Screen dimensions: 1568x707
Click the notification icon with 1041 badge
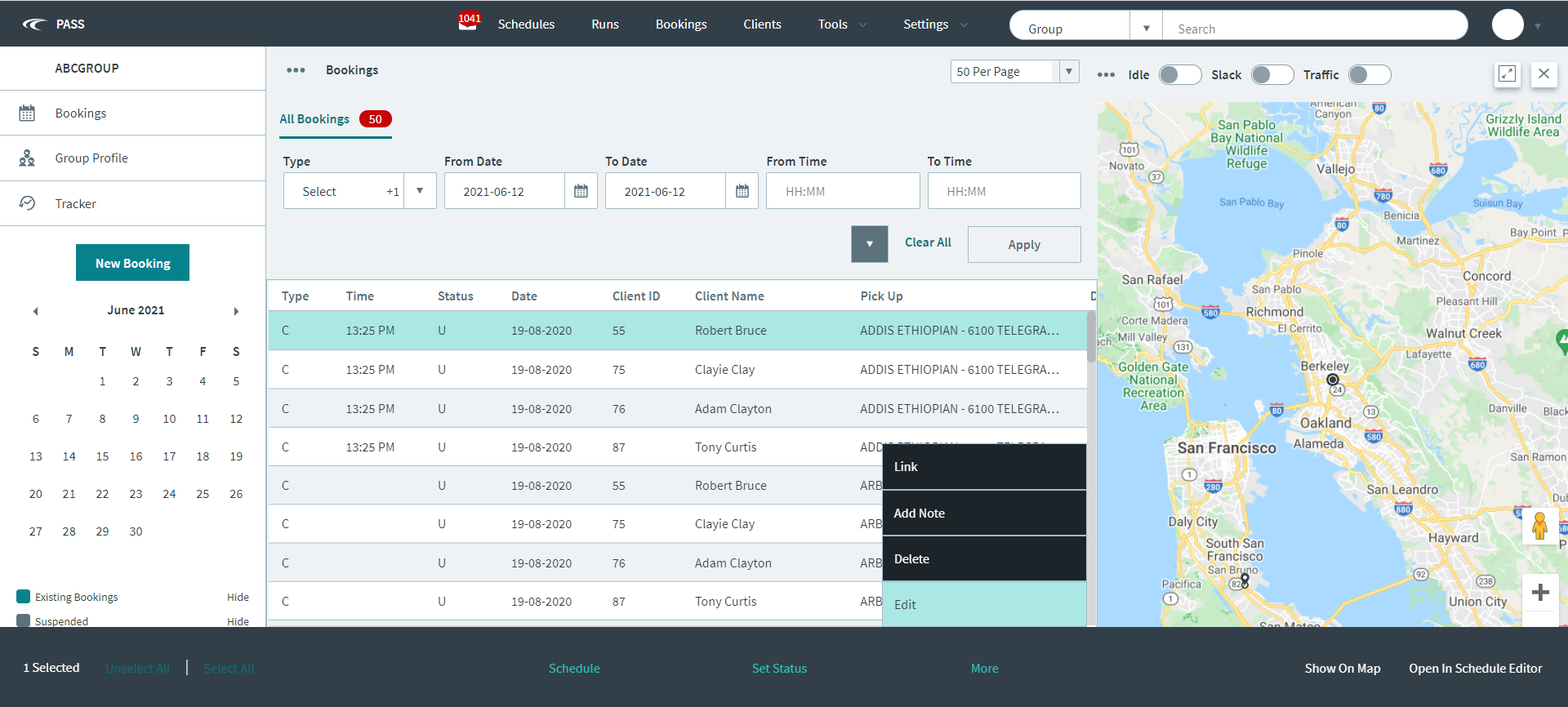(468, 22)
